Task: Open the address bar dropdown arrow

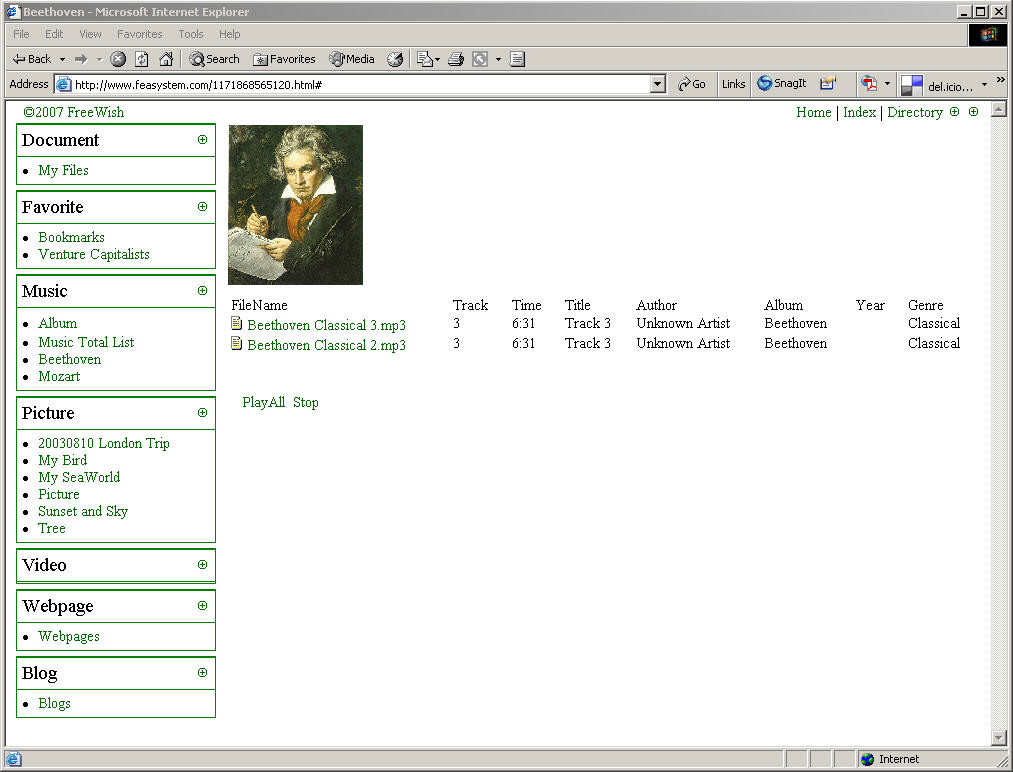Action: click(x=658, y=84)
